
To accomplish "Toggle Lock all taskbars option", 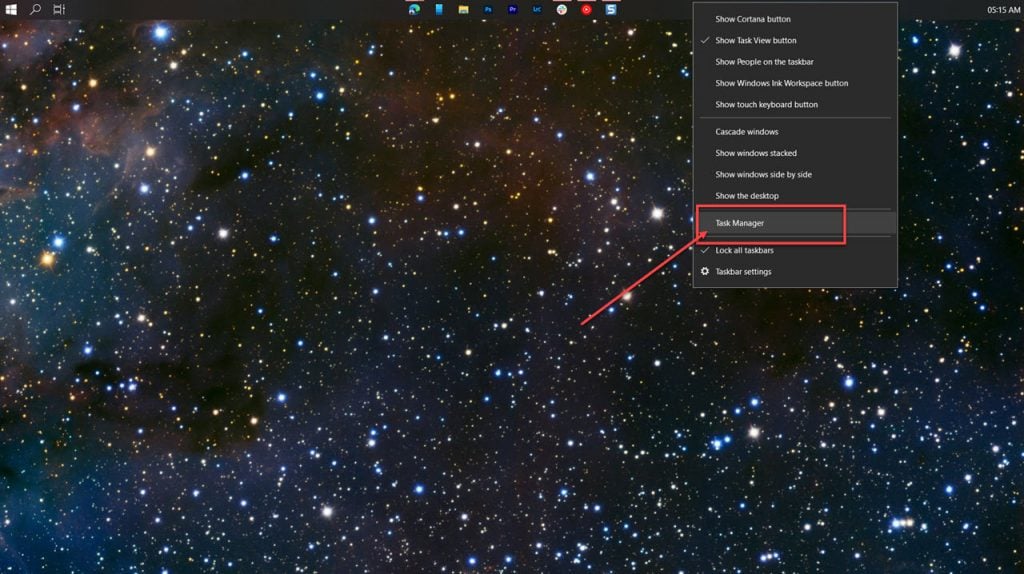I will pos(795,250).
